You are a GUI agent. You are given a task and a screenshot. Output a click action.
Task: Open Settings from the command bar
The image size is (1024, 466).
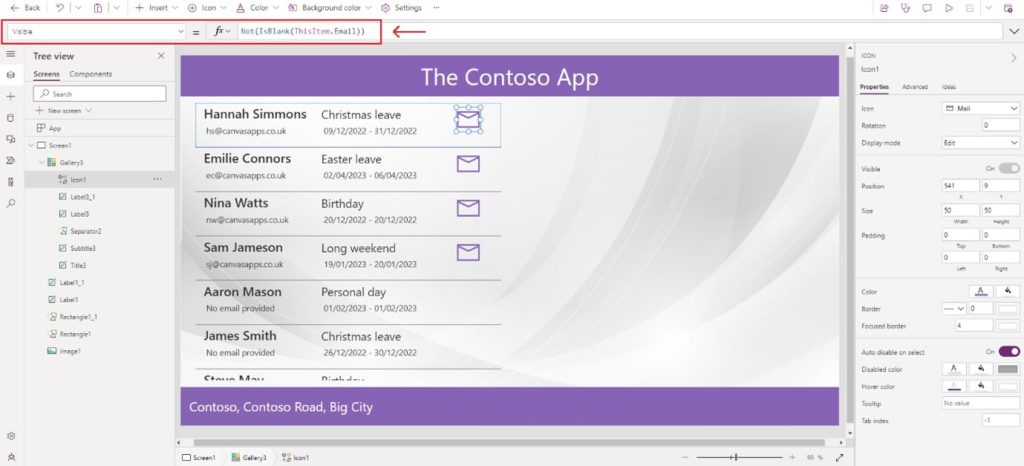point(401,8)
